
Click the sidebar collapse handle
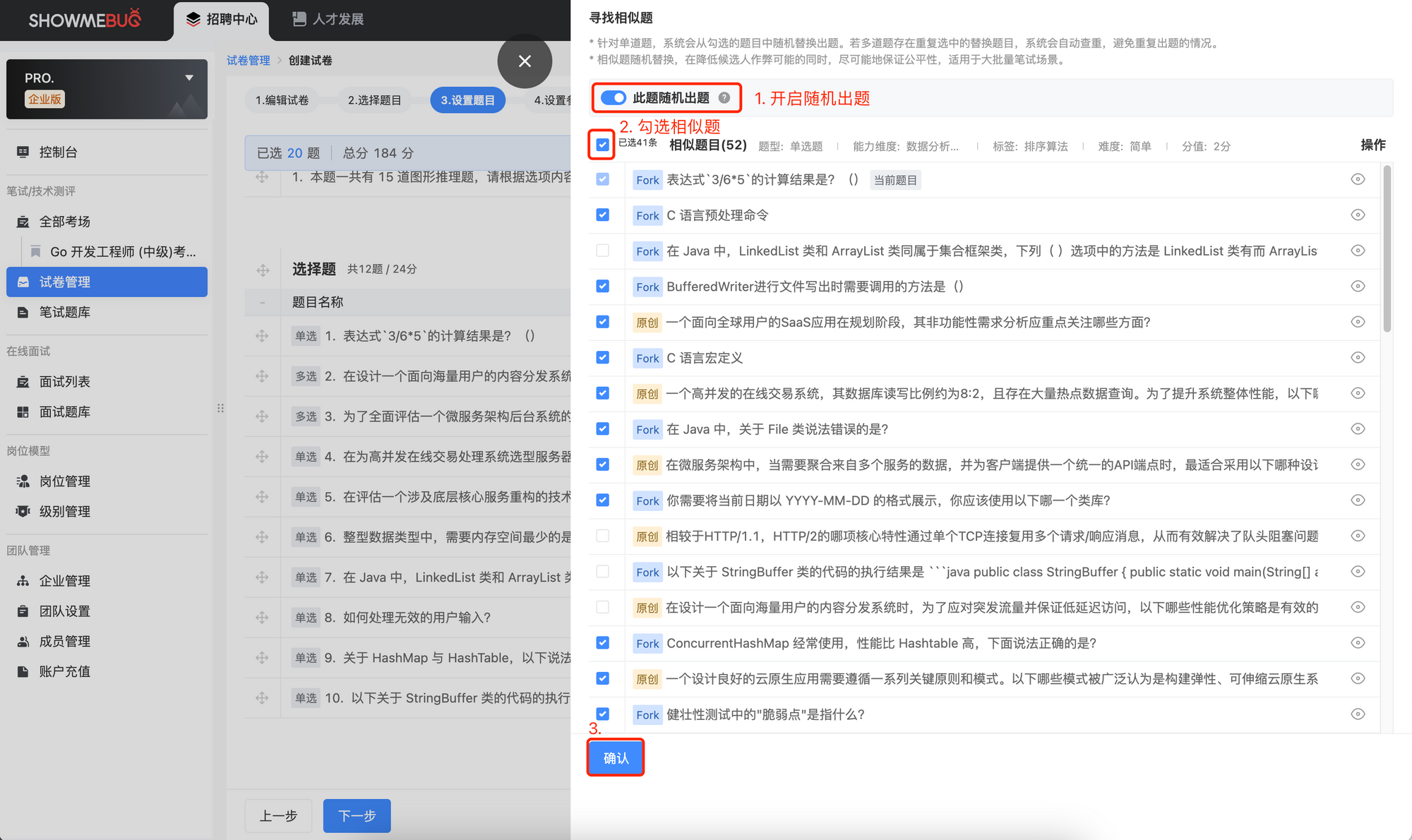pos(220,408)
